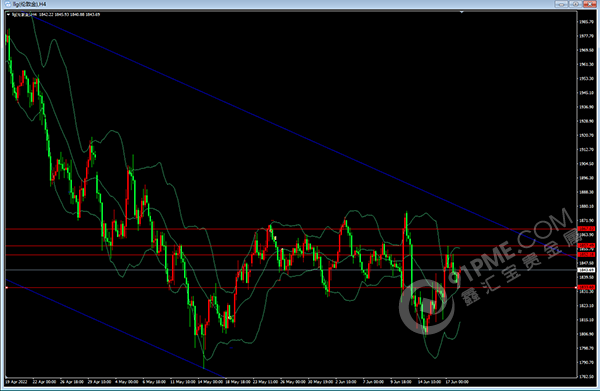
Task: Expand the symbol info triangle above chart
Action: (x=8, y=15)
